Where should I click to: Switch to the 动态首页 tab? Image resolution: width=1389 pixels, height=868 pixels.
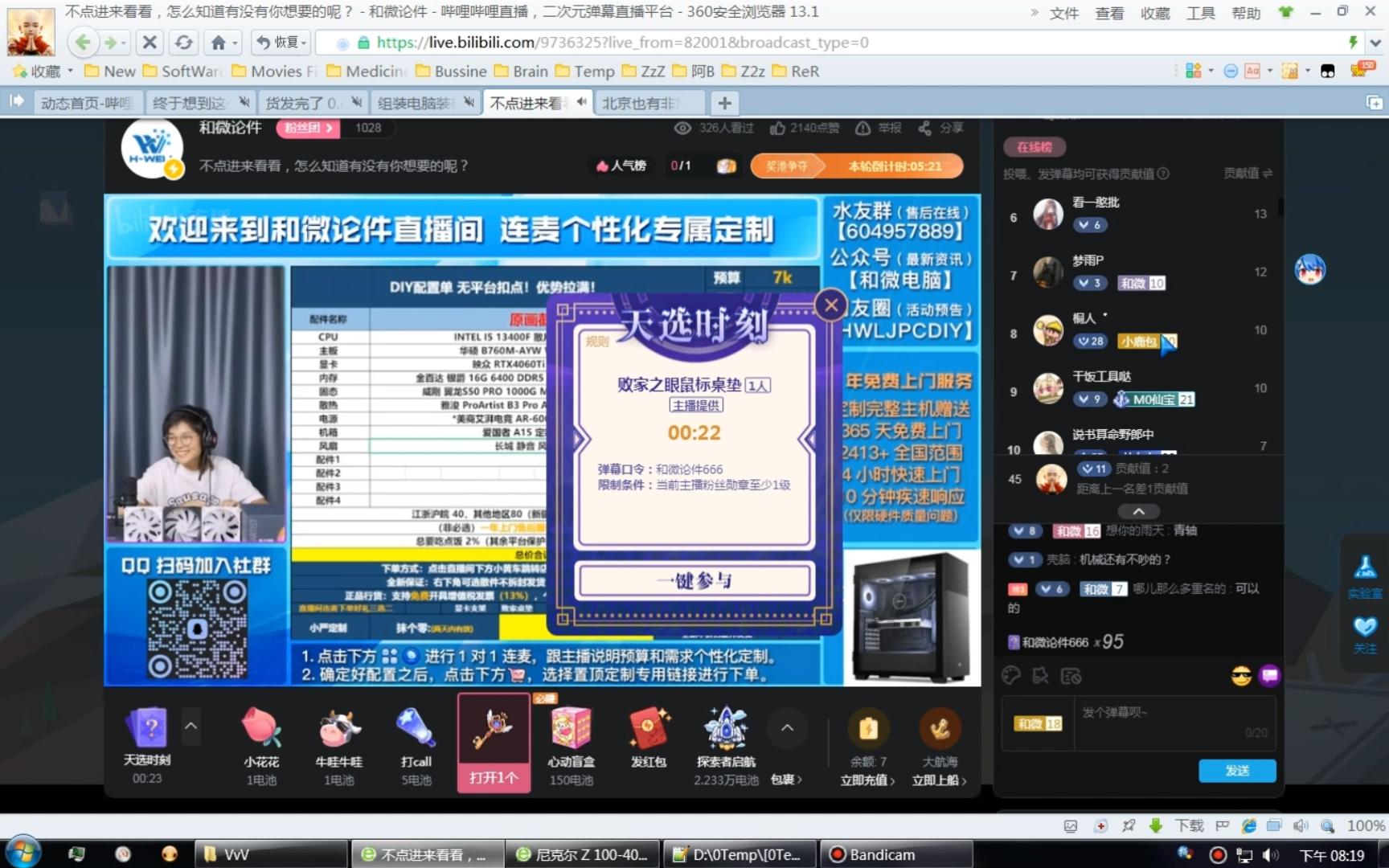point(86,103)
